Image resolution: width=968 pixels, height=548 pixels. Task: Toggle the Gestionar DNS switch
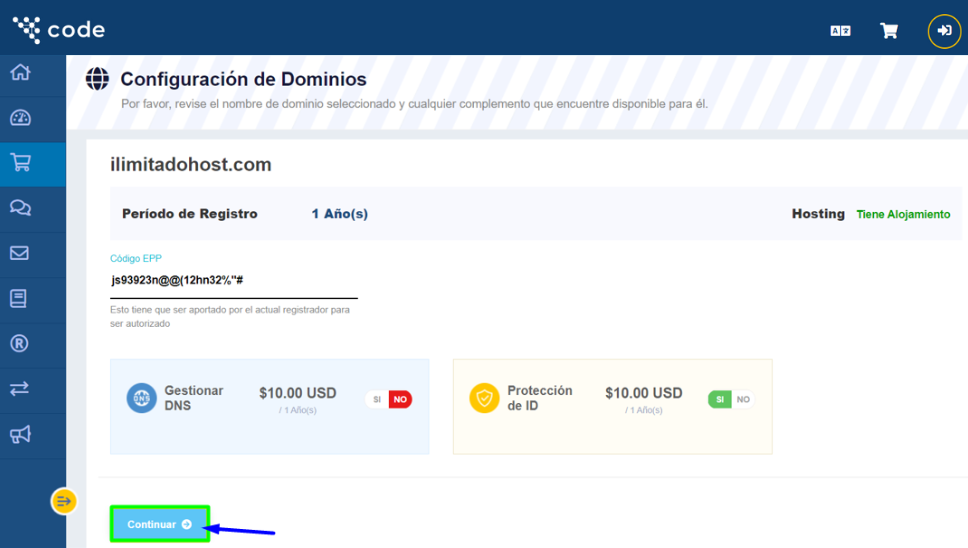coord(388,400)
